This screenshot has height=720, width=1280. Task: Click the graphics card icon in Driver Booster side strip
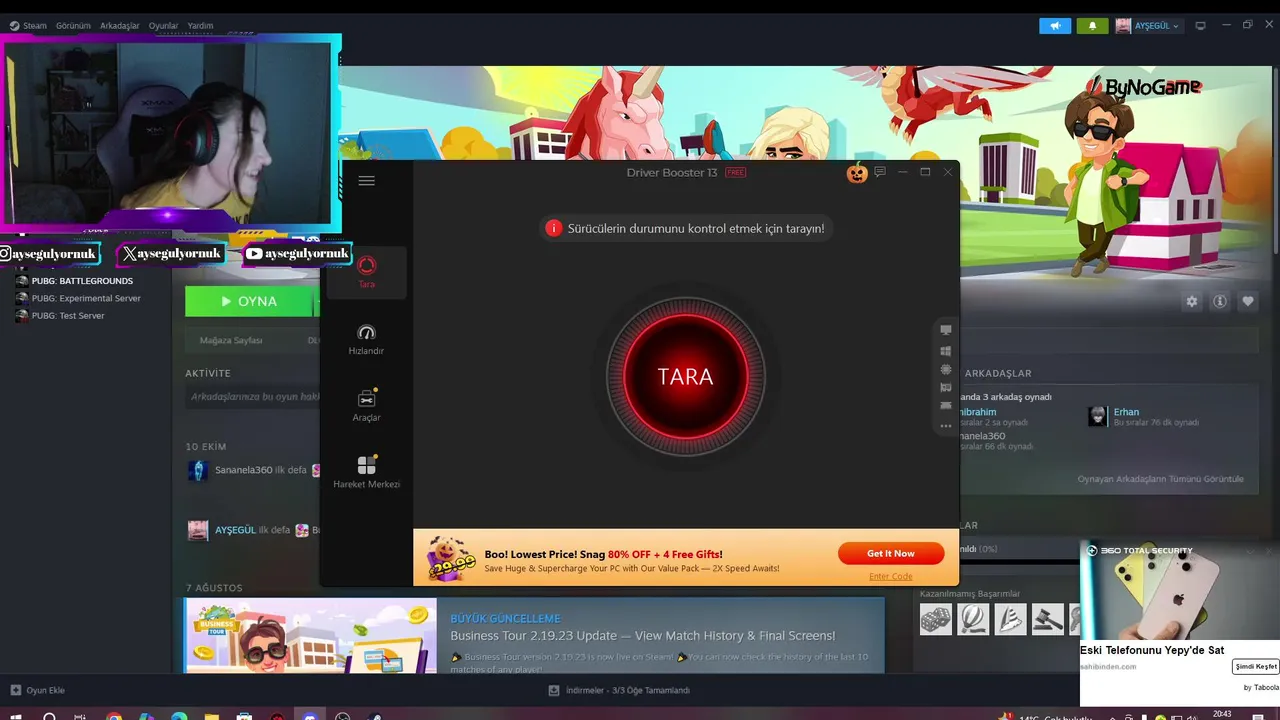pyautogui.click(x=946, y=387)
